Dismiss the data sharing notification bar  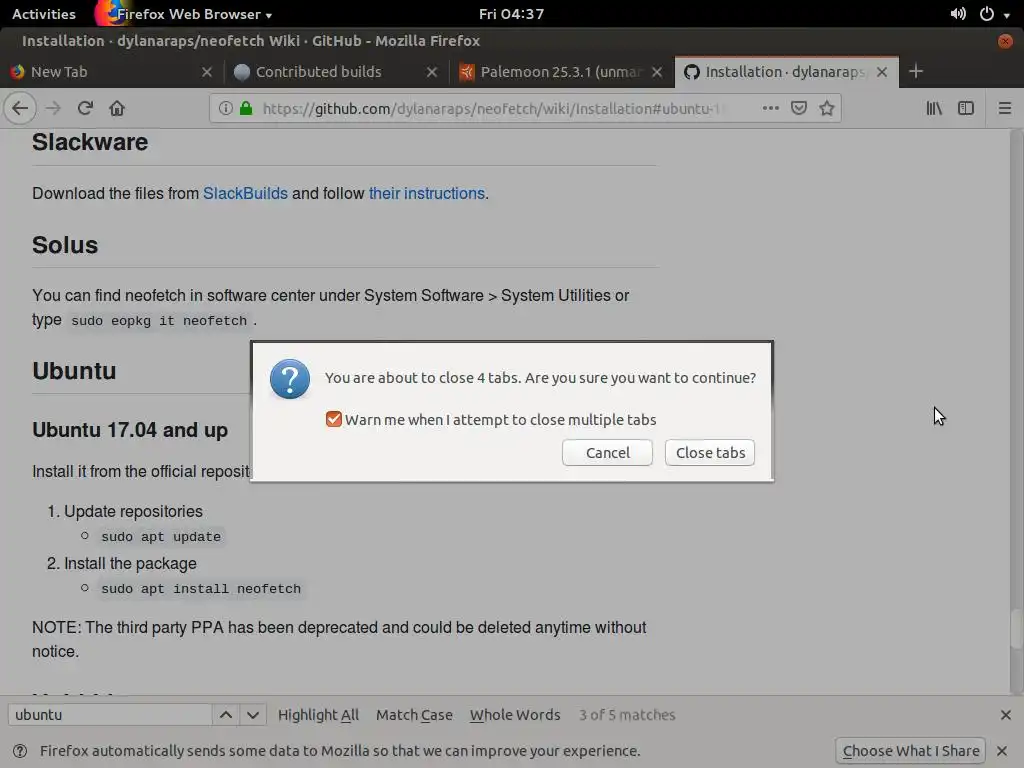[x=1002, y=750]
